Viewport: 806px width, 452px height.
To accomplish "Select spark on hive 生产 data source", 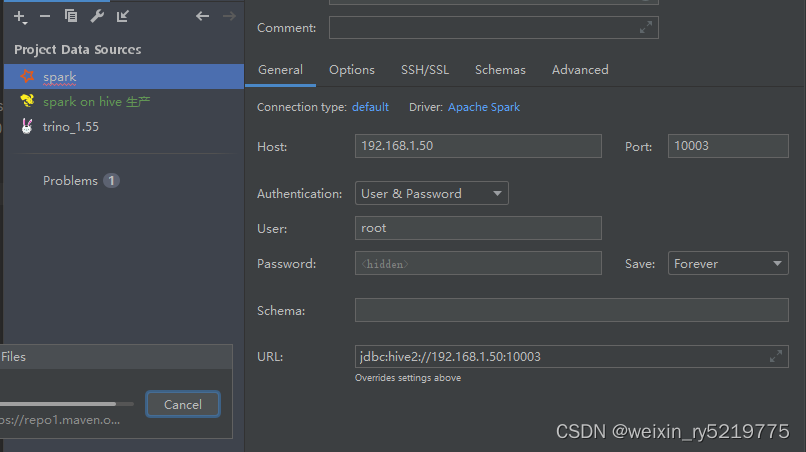I will coord(124,102).
